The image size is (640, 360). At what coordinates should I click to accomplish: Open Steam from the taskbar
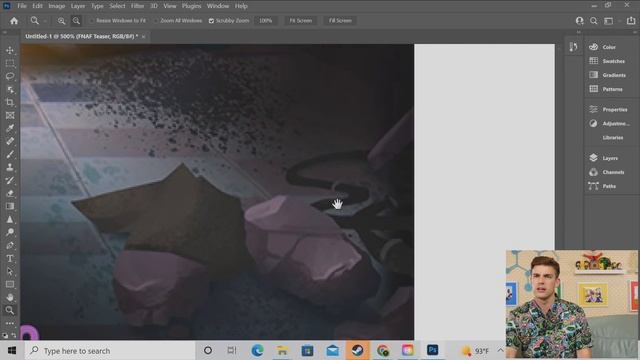(x=358, y=350)
